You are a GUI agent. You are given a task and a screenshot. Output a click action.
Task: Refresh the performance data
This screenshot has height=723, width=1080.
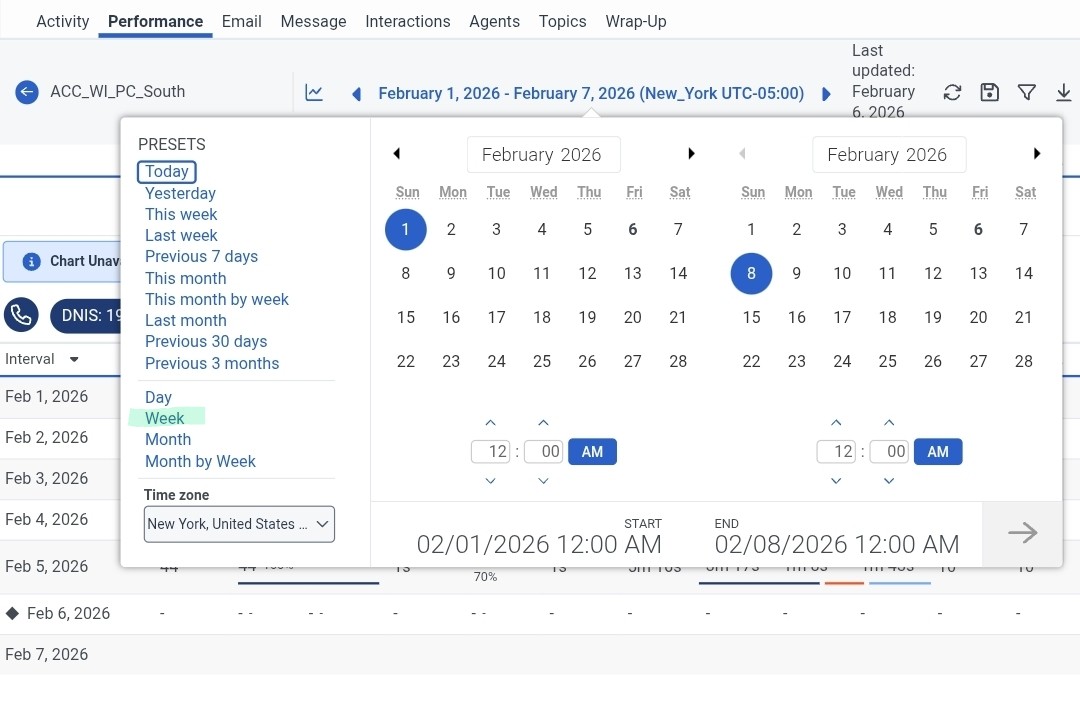point(952,93)
